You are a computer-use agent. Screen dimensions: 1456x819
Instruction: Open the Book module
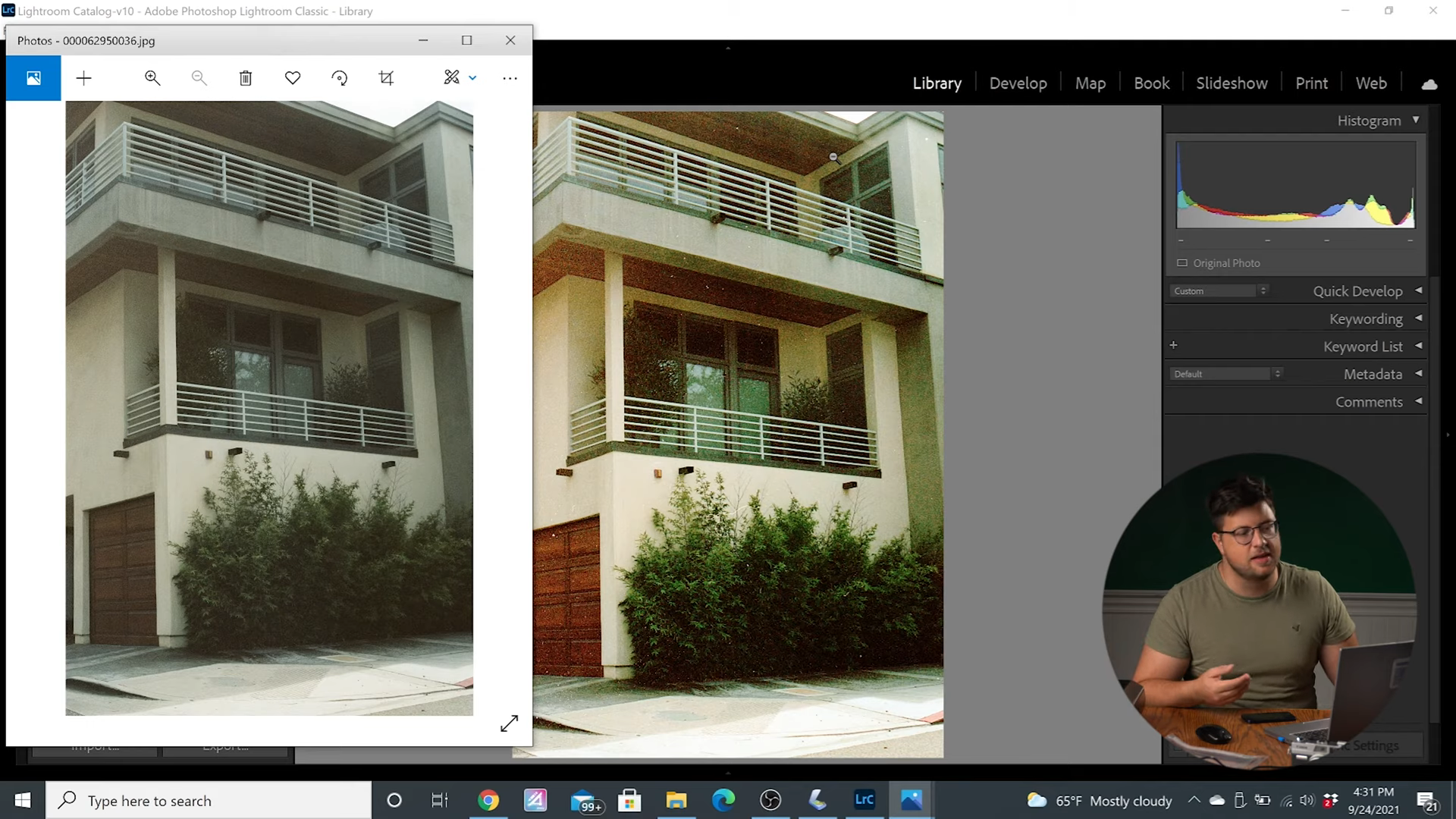pyautogui.click(x=1151, y=83)
